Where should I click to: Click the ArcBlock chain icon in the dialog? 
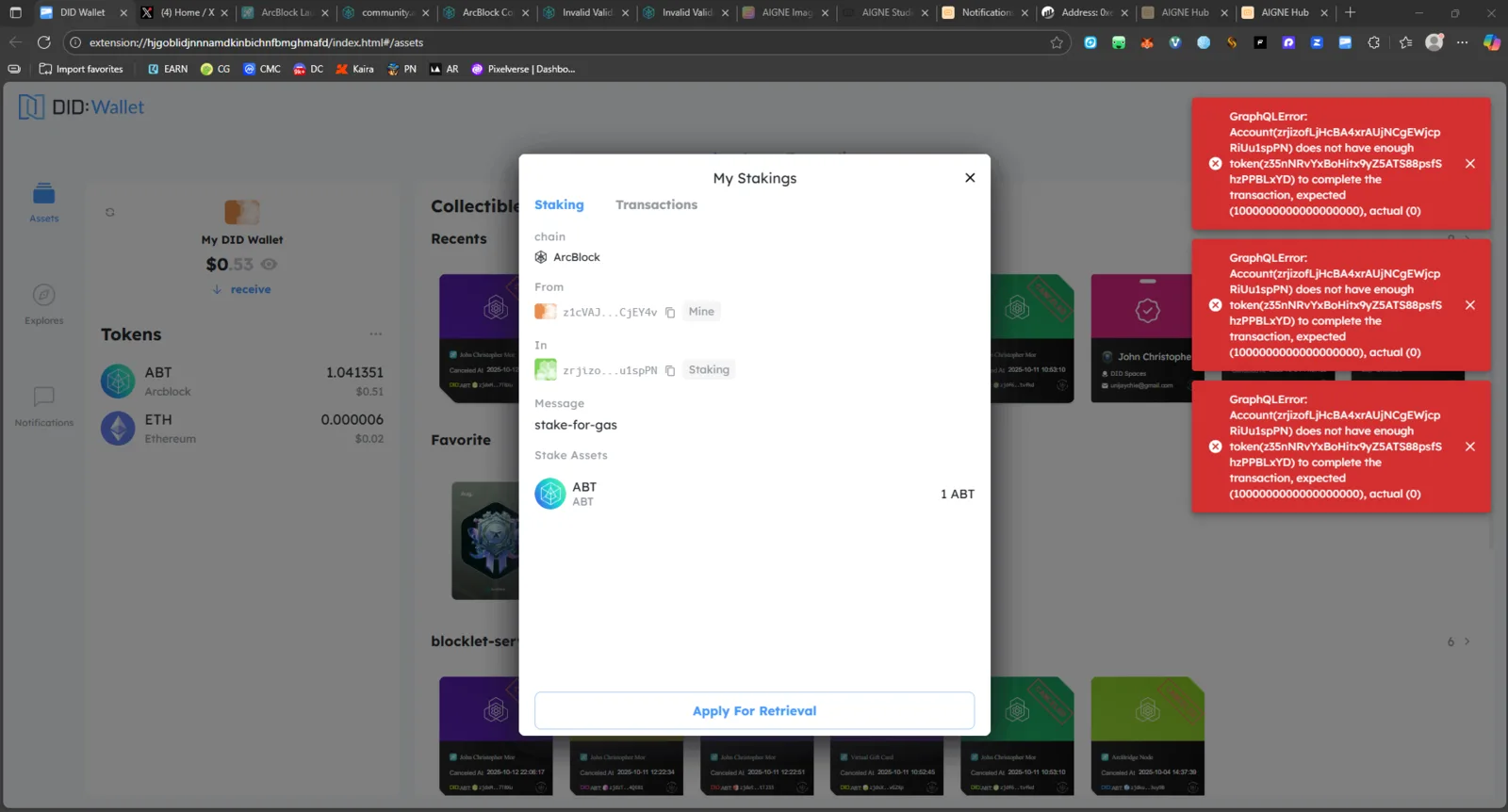point(541,257)
